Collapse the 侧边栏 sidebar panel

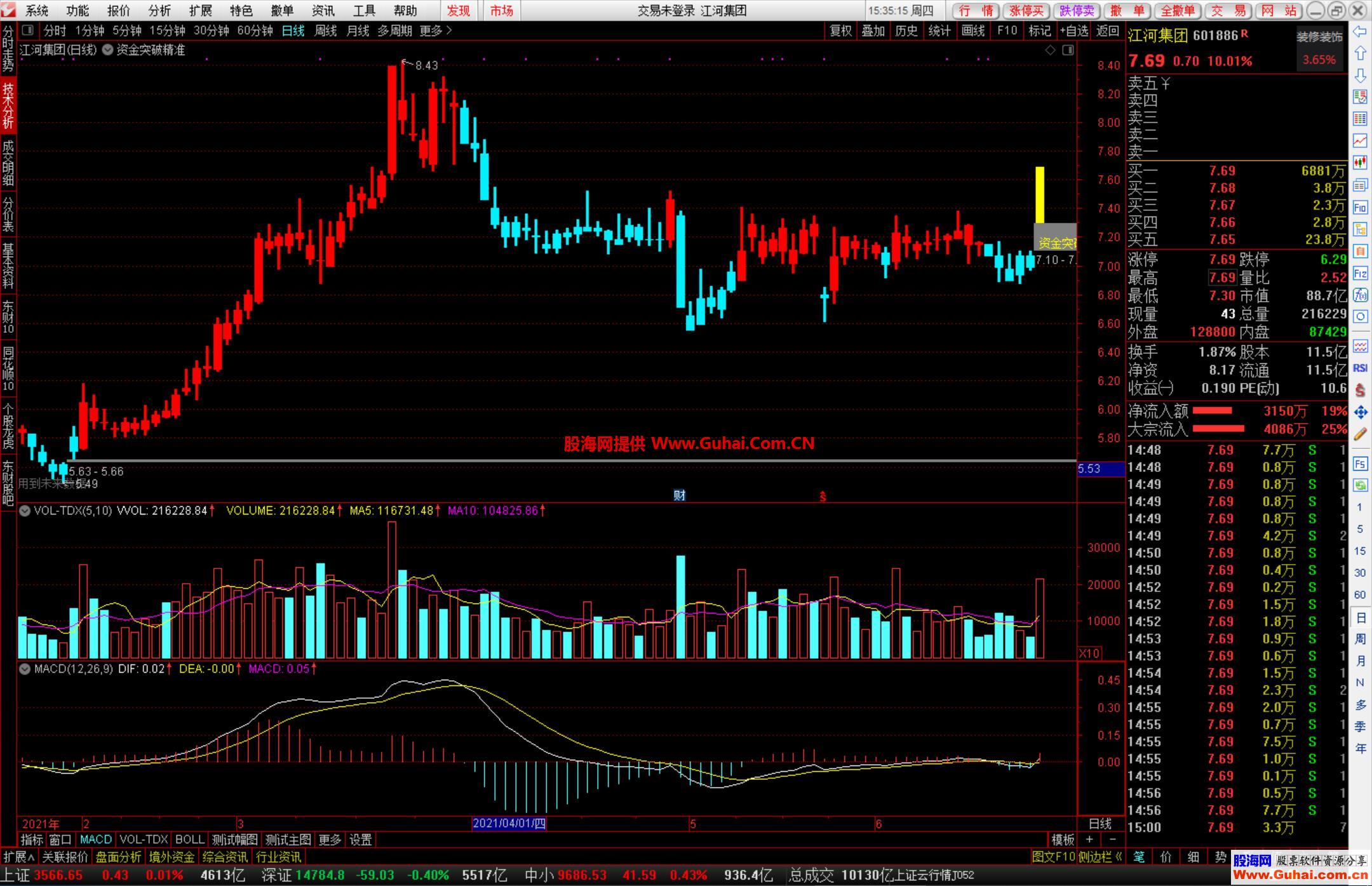[1101, 857]
